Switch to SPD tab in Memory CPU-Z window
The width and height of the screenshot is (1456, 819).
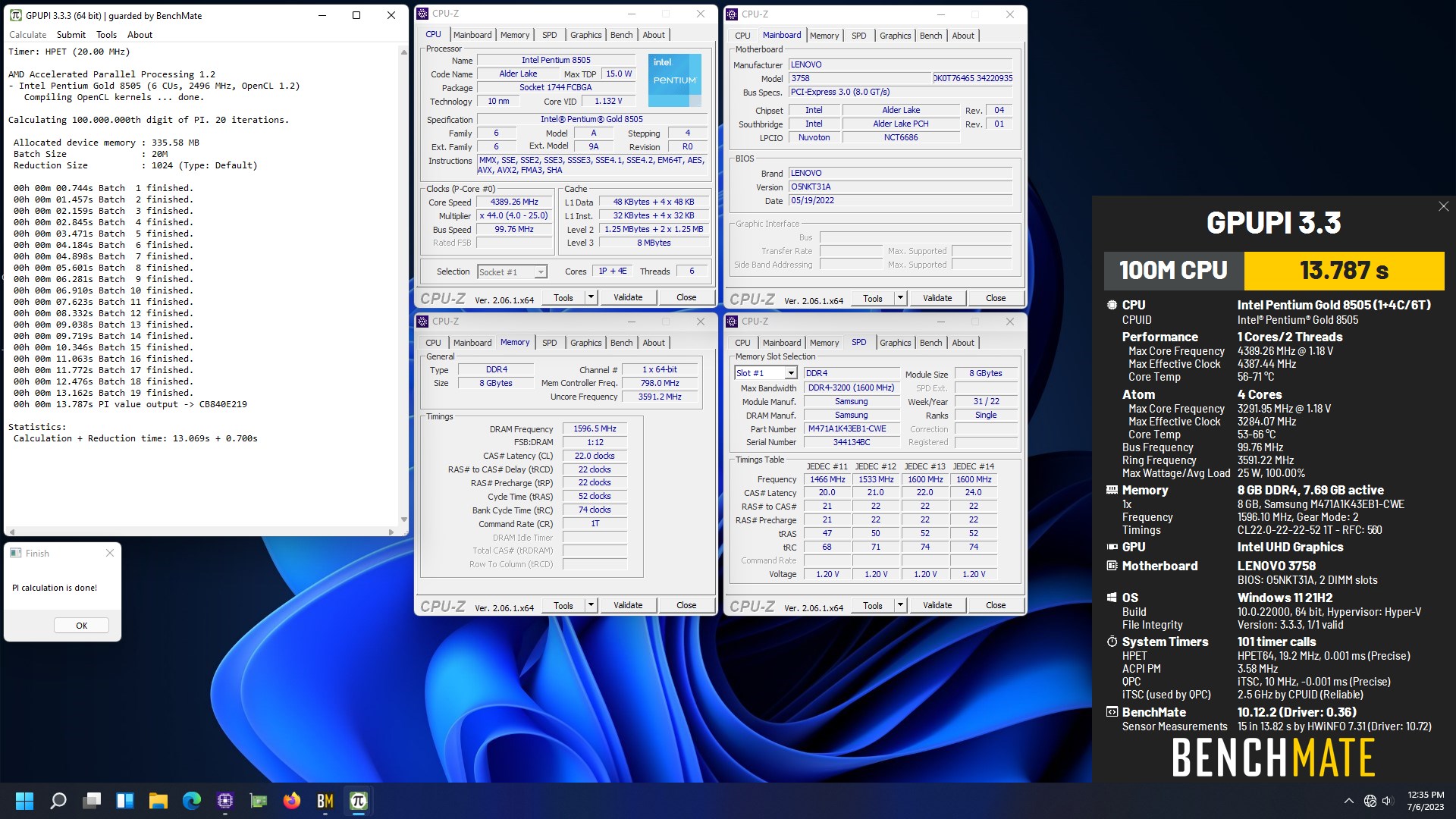pos(549,343)
